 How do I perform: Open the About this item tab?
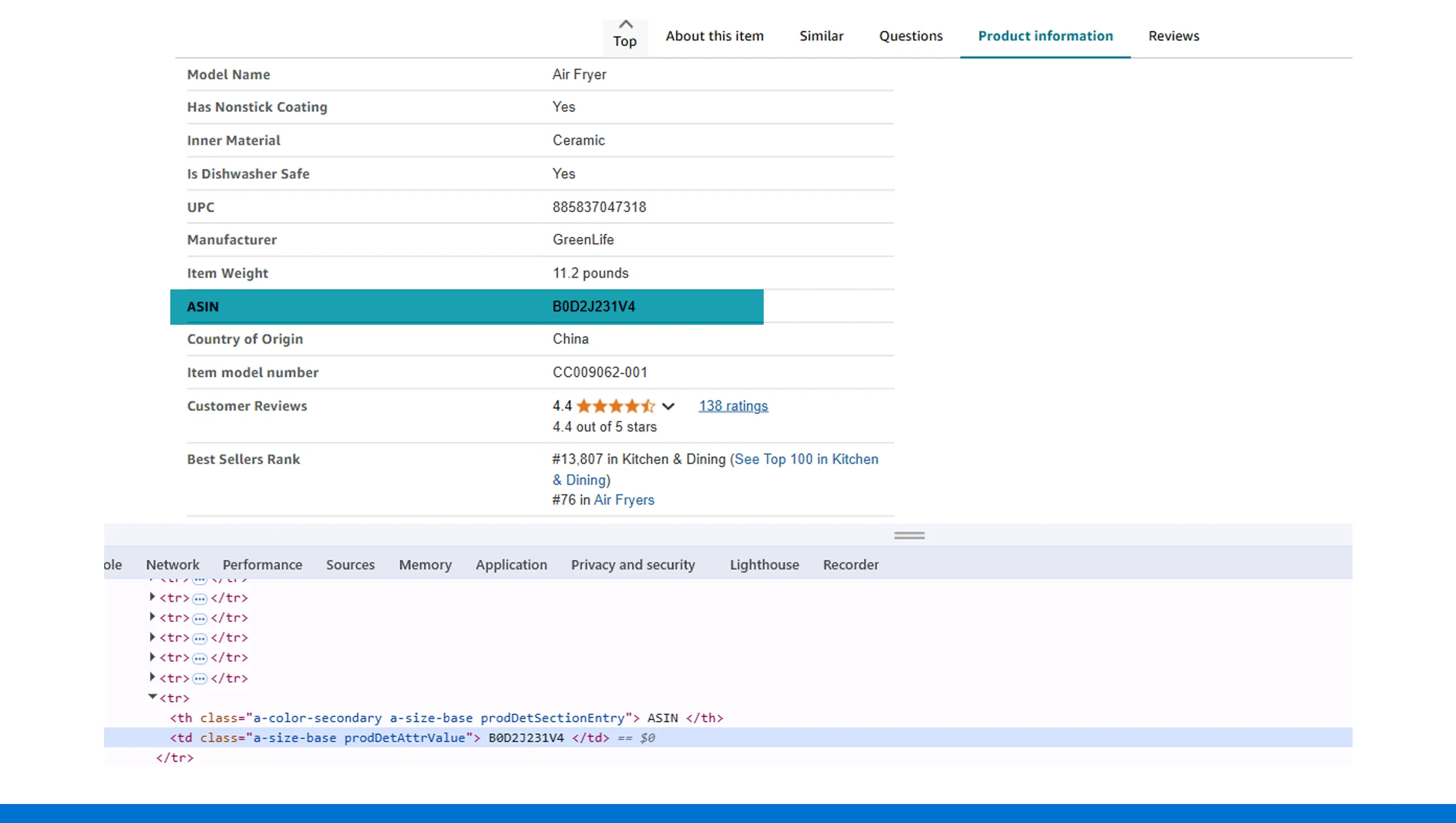pyautogui.click(x=715, y=36)
